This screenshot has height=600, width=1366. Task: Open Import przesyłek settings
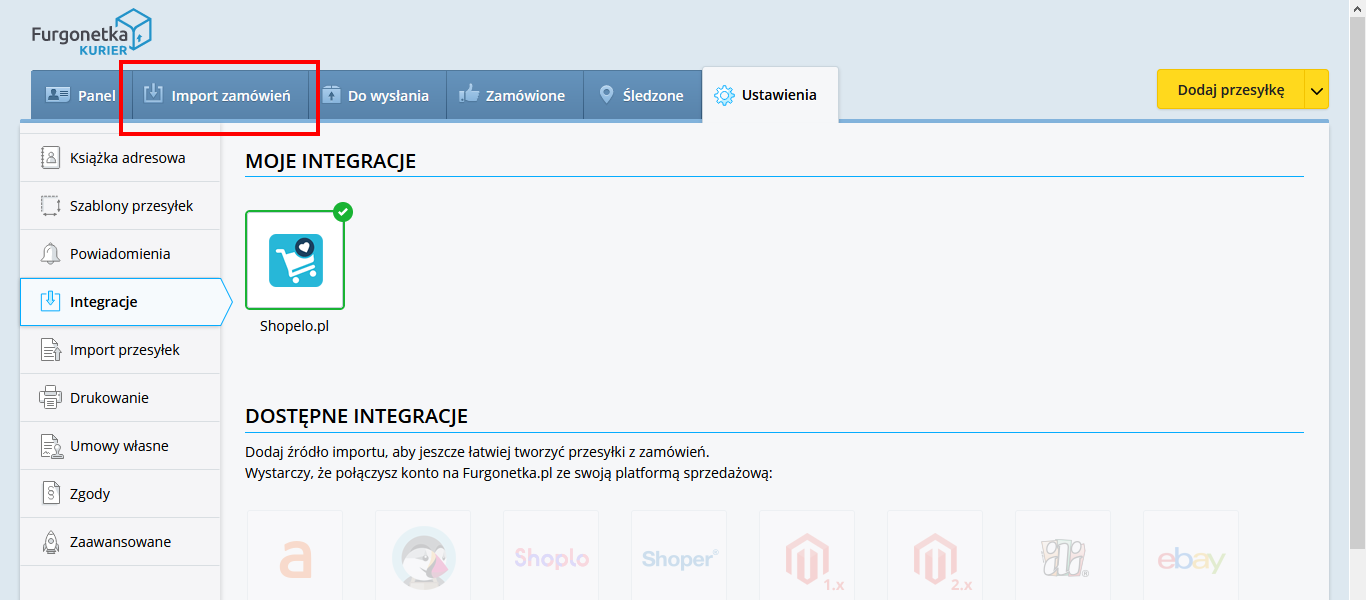click(120, 350)
